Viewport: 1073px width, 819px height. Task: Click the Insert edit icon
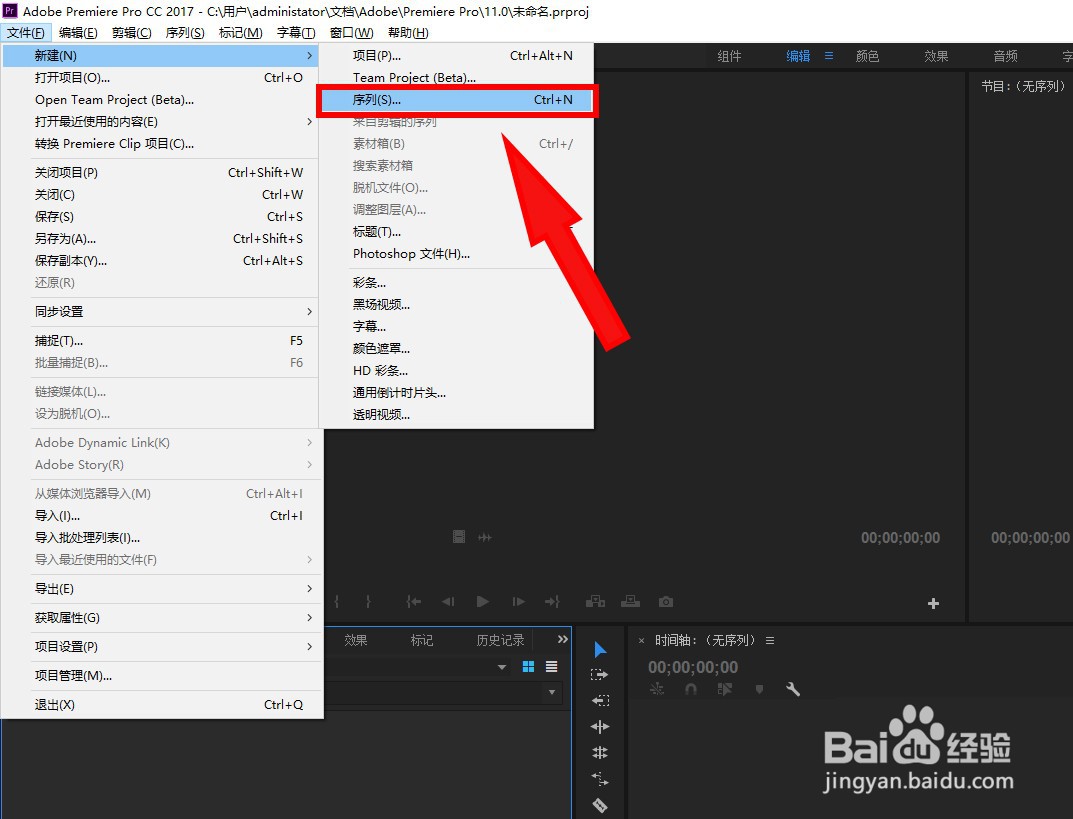click(595, 601)
